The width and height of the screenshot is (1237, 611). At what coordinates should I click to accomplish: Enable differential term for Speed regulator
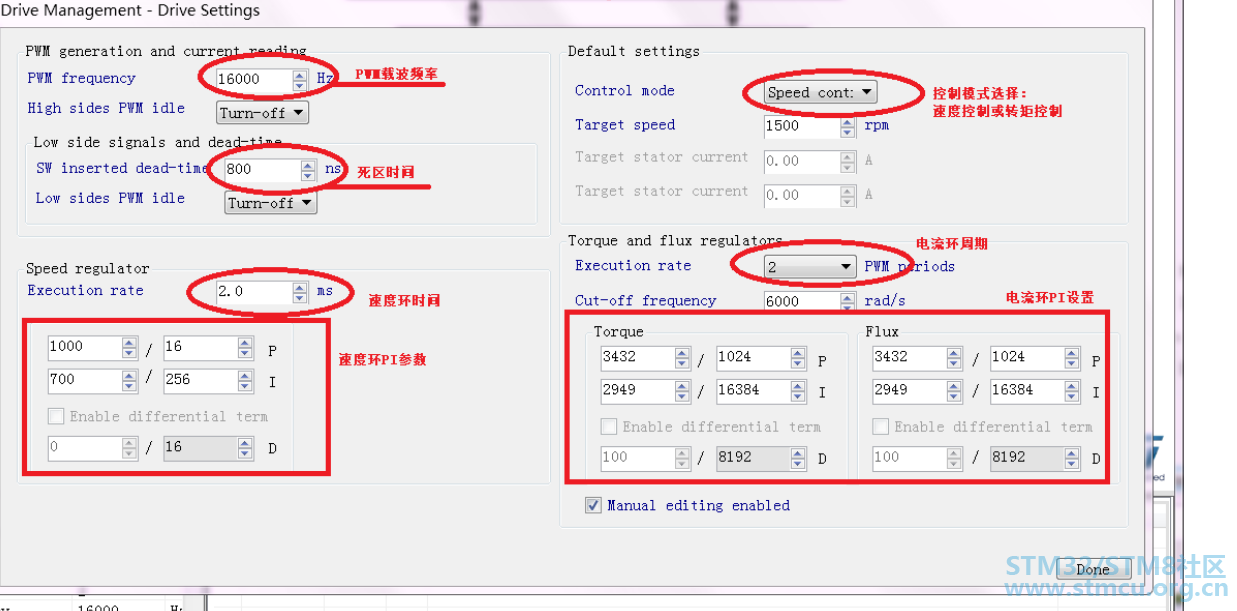tap(57, 416)
